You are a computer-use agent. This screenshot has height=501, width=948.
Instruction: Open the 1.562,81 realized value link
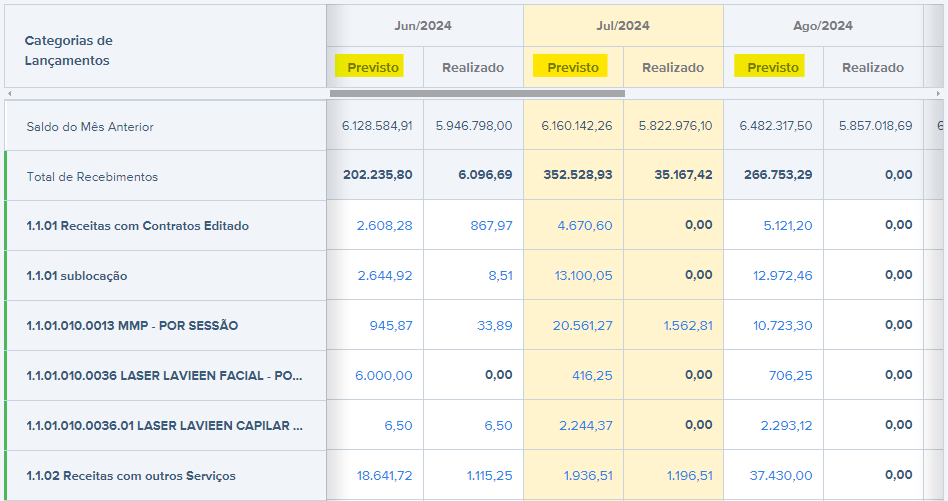[686, 326]
